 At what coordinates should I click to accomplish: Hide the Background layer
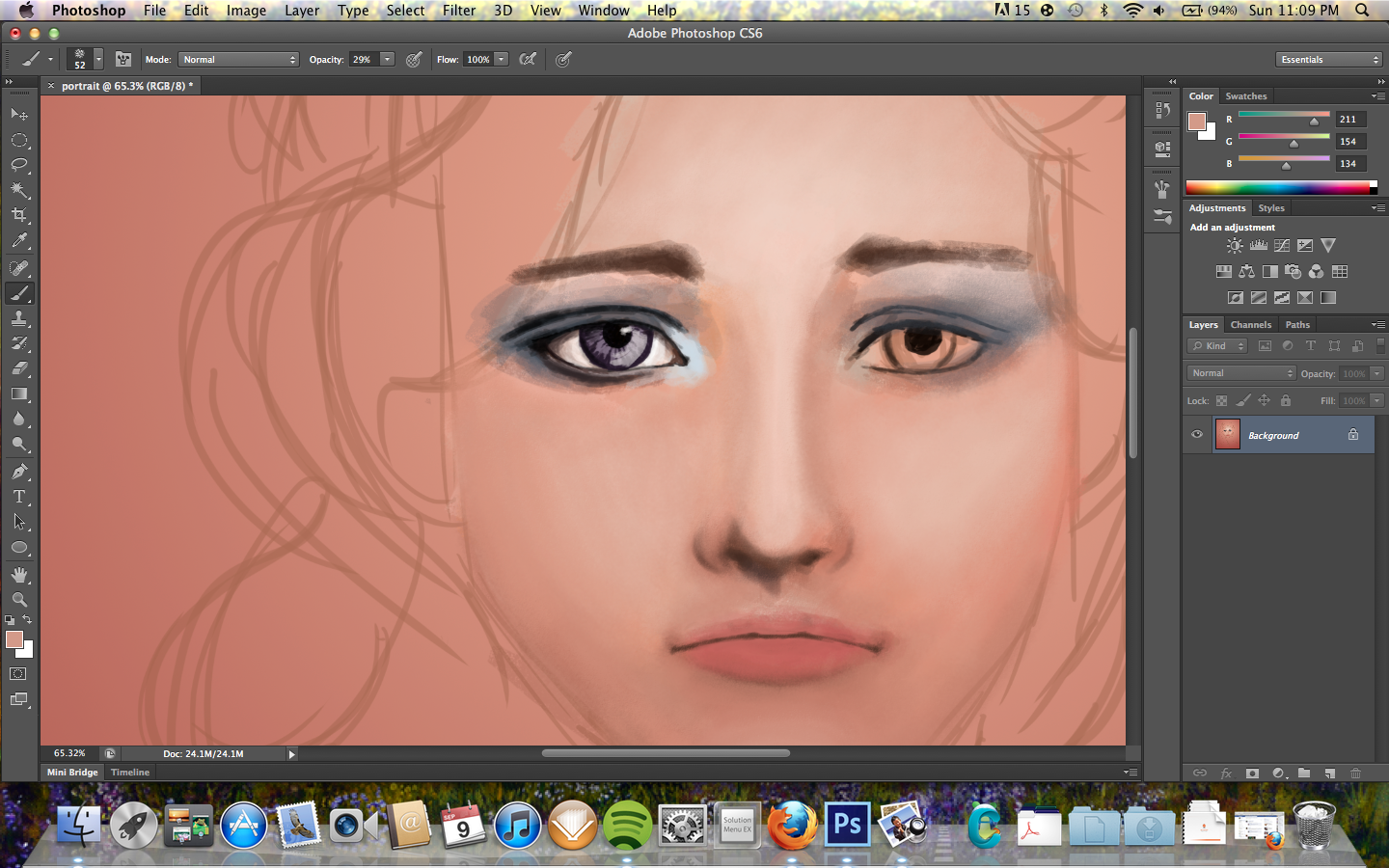click(x=1197, y=435)
